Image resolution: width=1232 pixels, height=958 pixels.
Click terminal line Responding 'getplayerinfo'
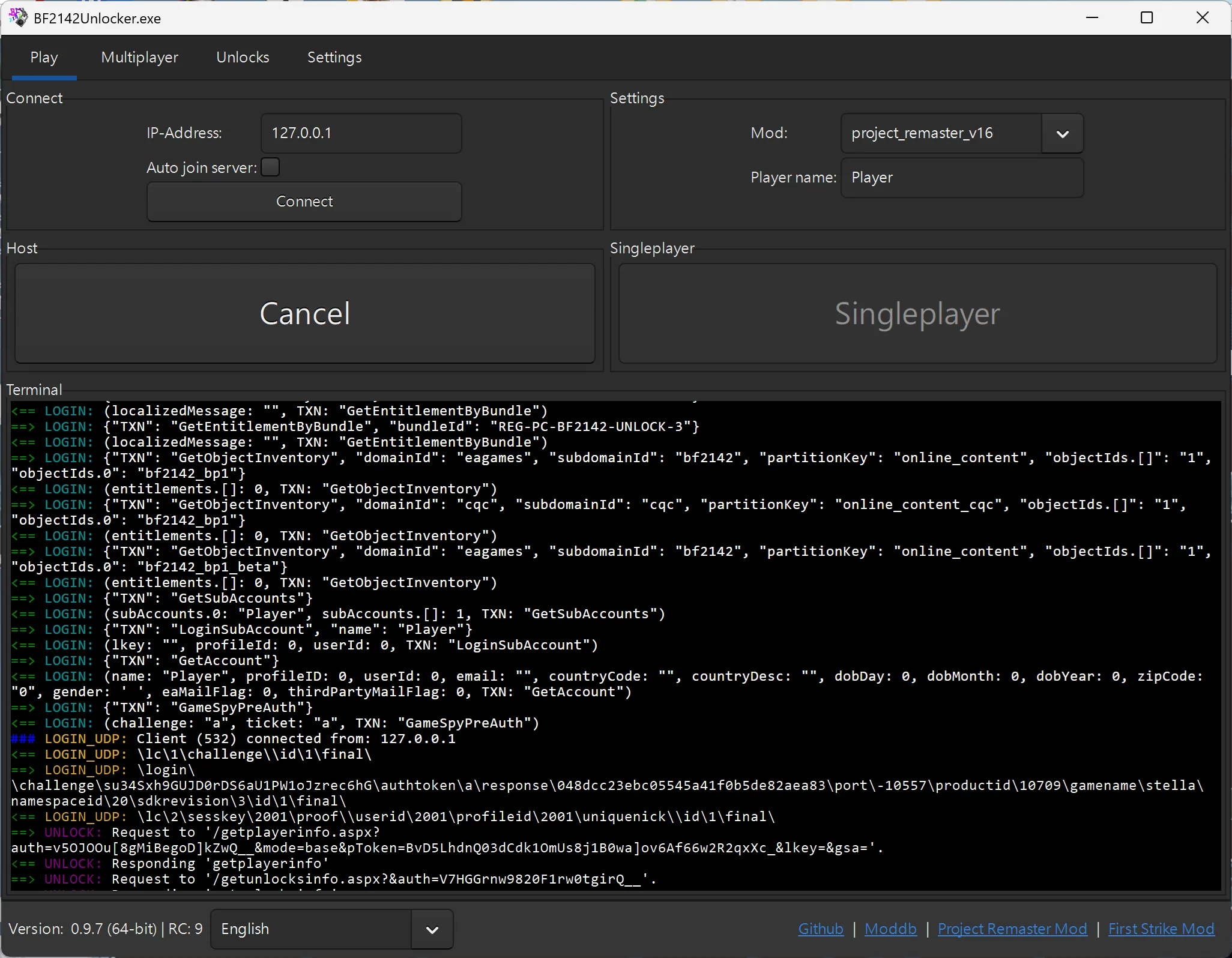[170, 864]
